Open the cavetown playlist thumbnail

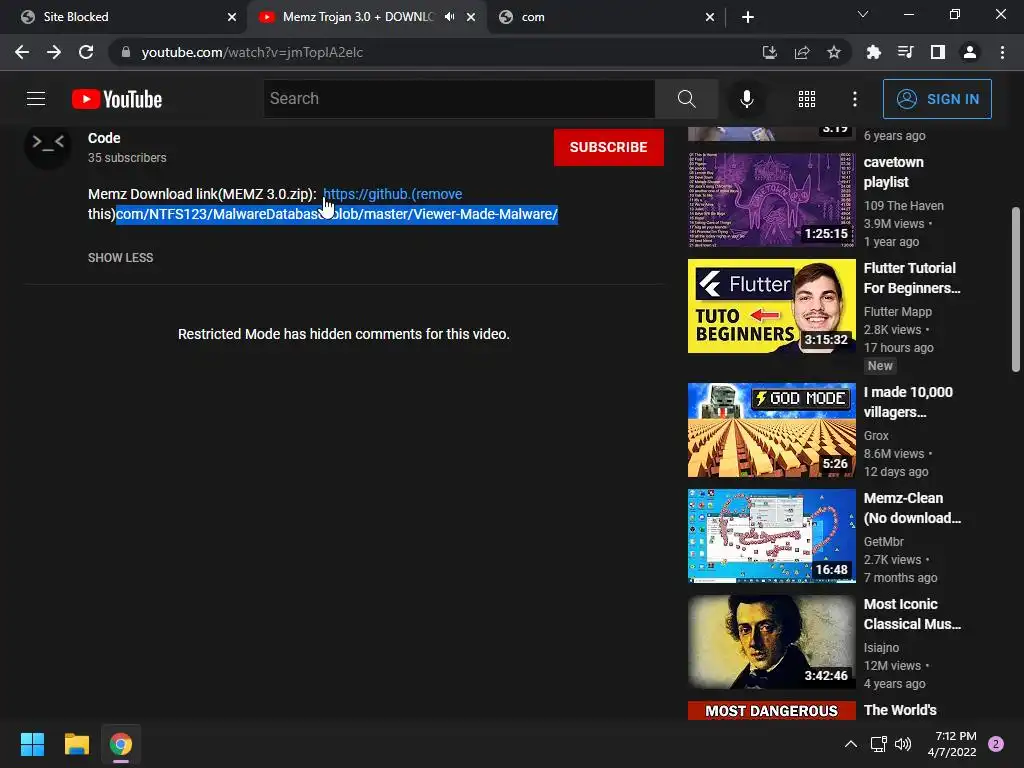[x=771, y=200]
